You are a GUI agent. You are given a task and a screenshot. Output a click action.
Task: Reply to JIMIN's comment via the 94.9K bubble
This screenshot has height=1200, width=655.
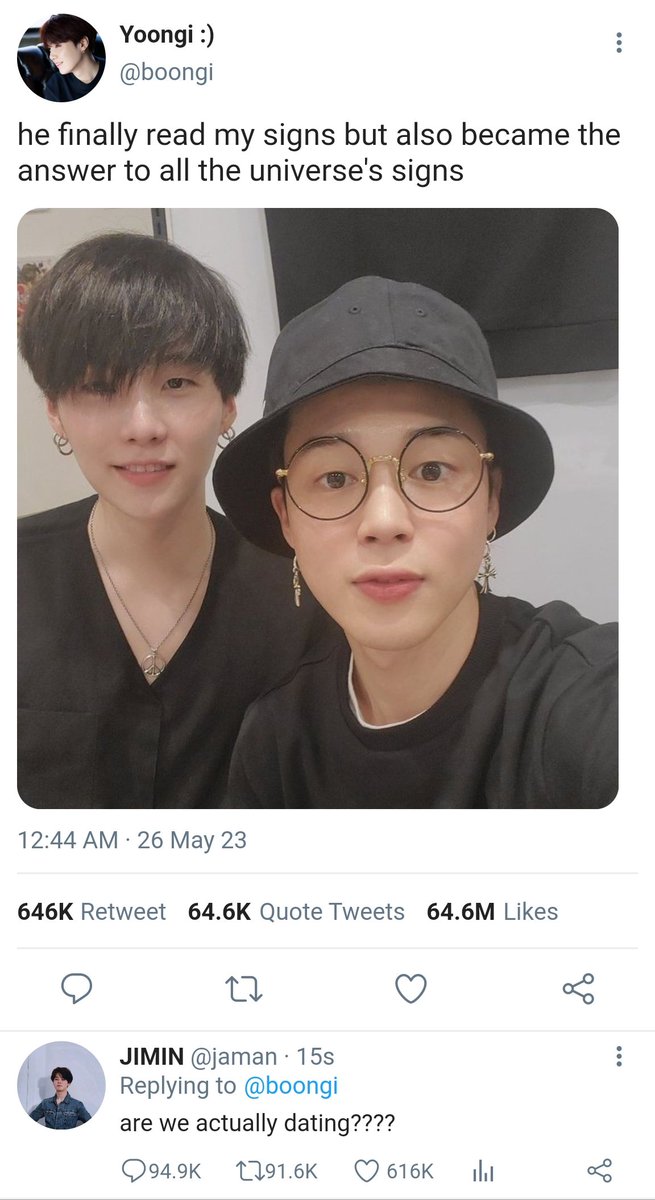click(x=161, y=1170)
